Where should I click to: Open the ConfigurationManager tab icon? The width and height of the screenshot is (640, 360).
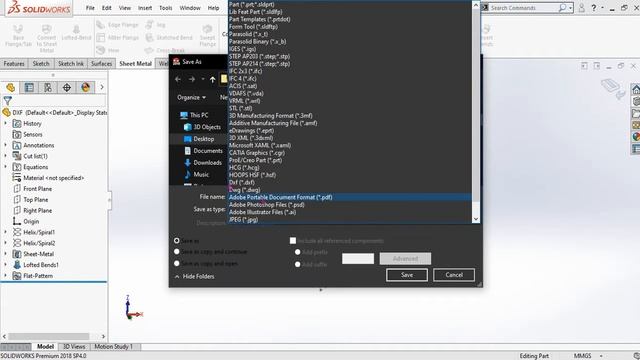[x=48, y=87]
